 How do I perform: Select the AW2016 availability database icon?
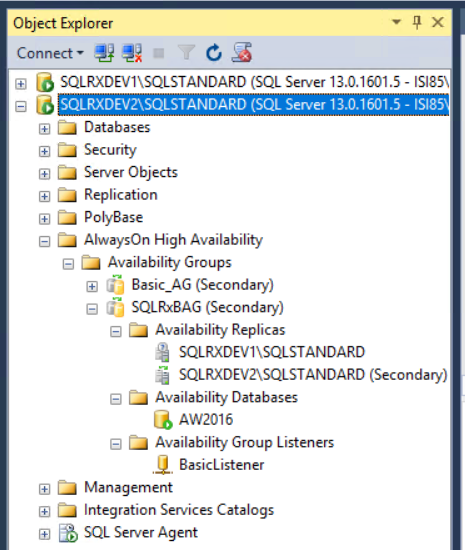[x=163, y=420]
